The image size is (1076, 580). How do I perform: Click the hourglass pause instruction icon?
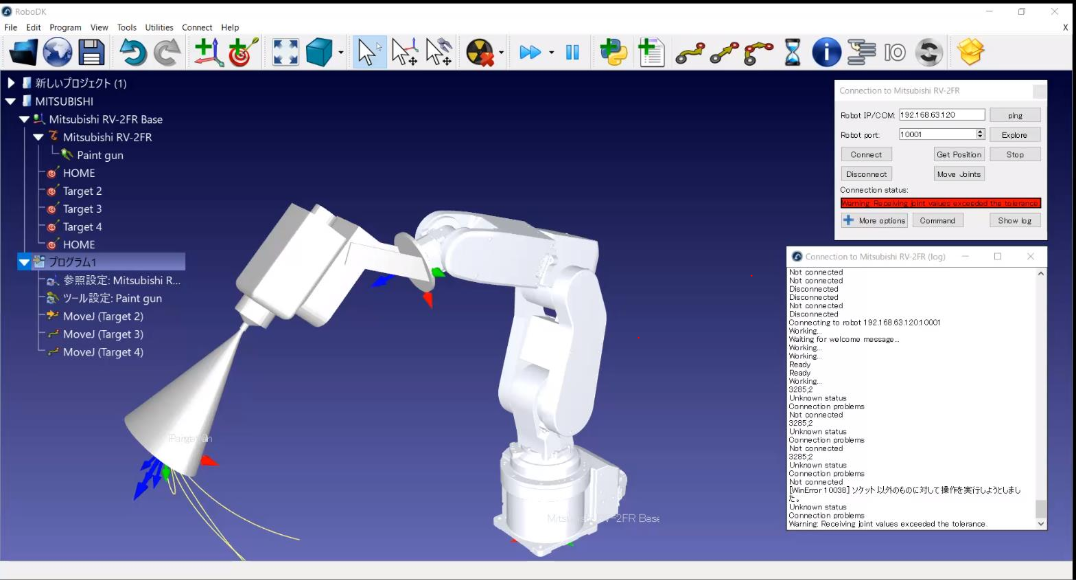792,52
